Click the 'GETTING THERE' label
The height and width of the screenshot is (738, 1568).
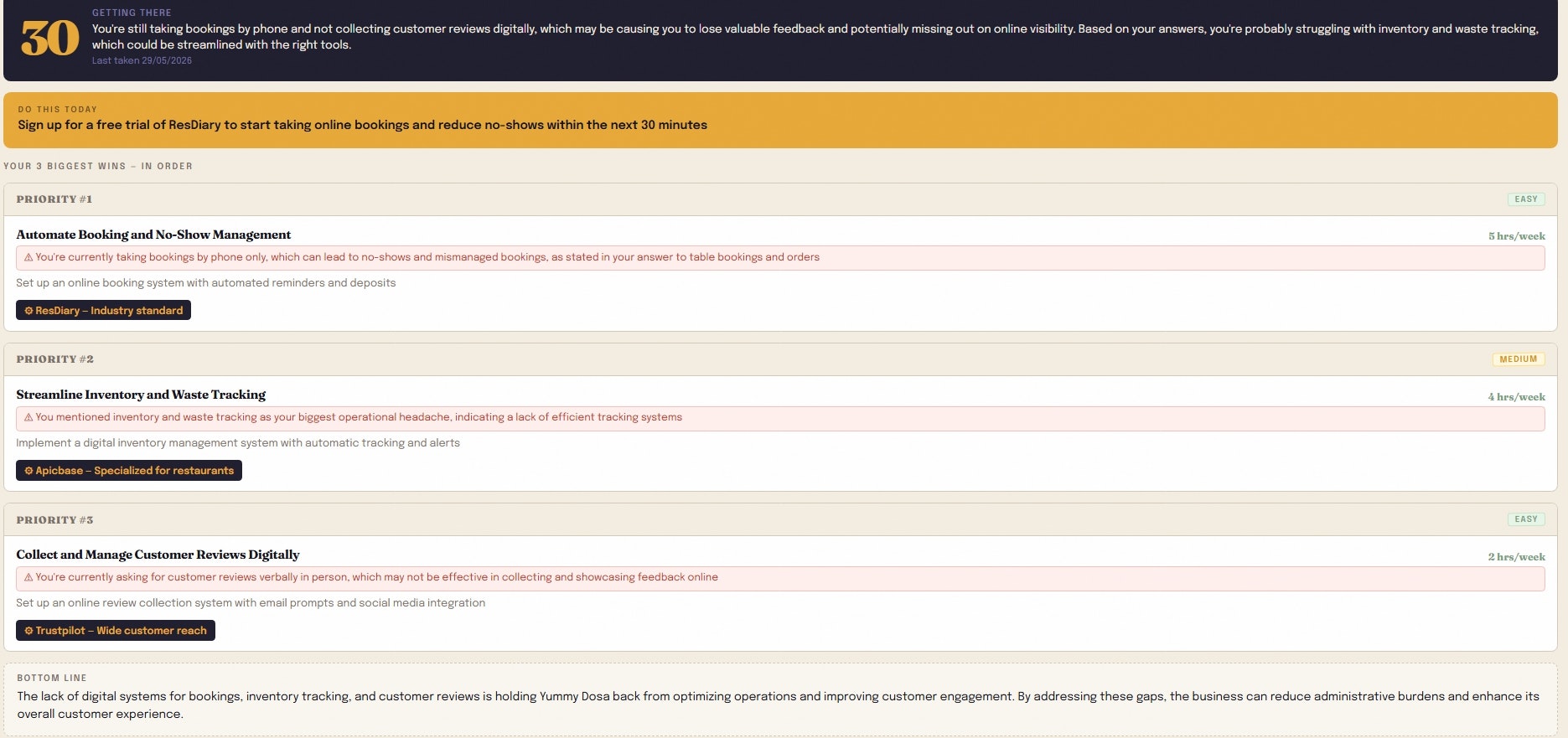pos(132,13)
